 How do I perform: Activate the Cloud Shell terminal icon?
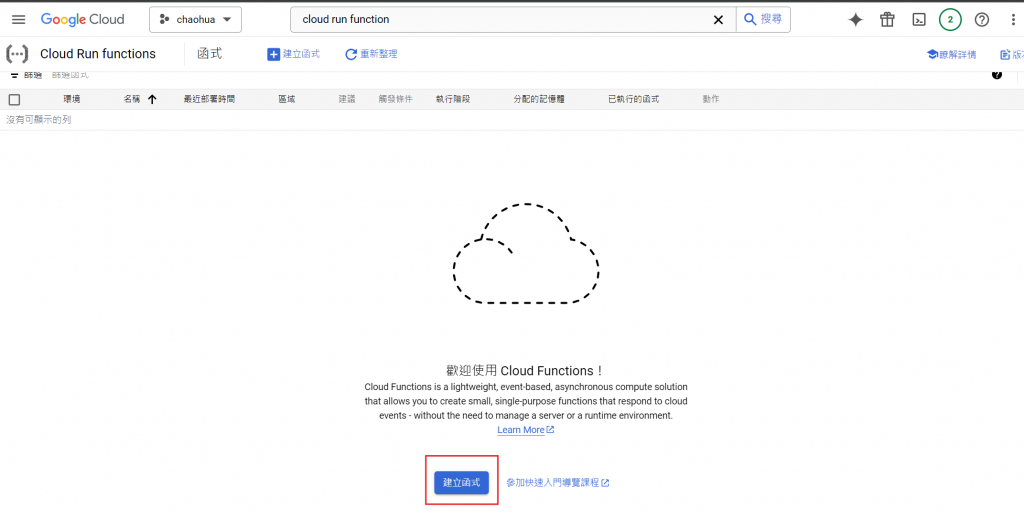pyautogui.click(x=919, y=20)
